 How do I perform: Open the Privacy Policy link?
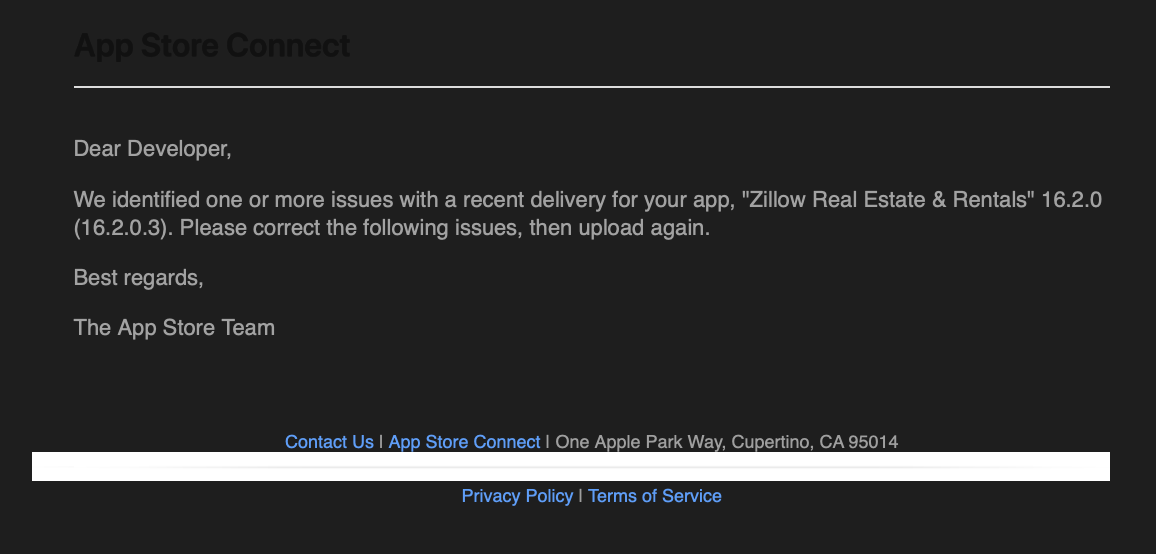[x=517, y=496]
